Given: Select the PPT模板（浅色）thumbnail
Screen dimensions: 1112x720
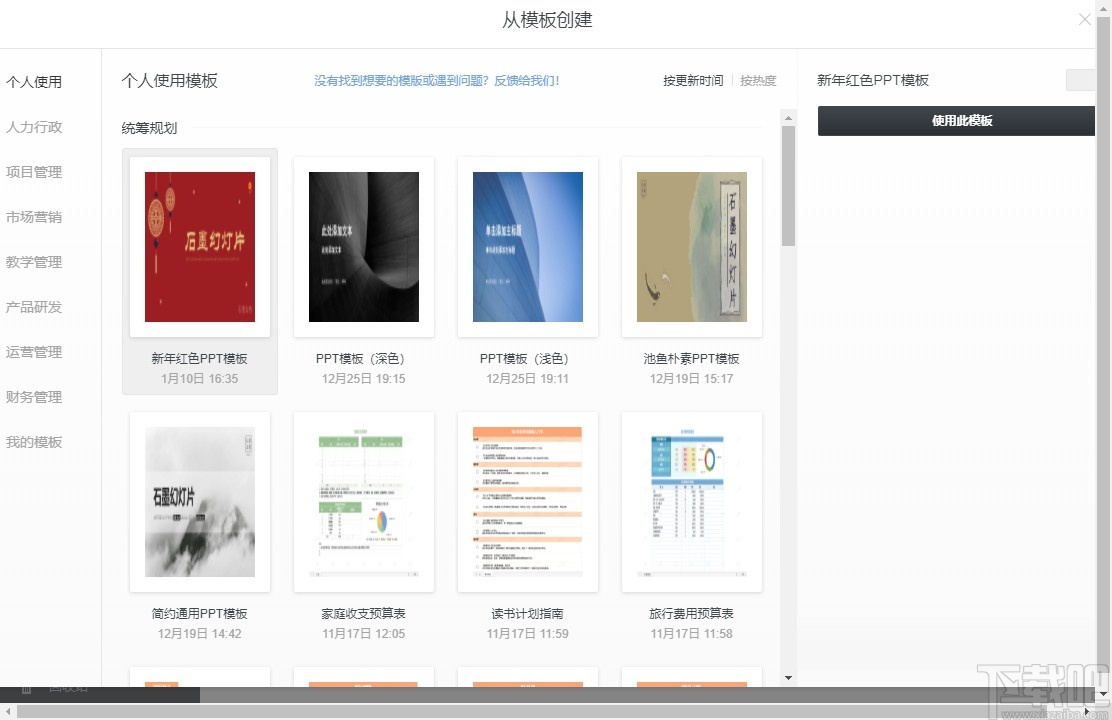Looking at the screenshot, I should point(528,247).
